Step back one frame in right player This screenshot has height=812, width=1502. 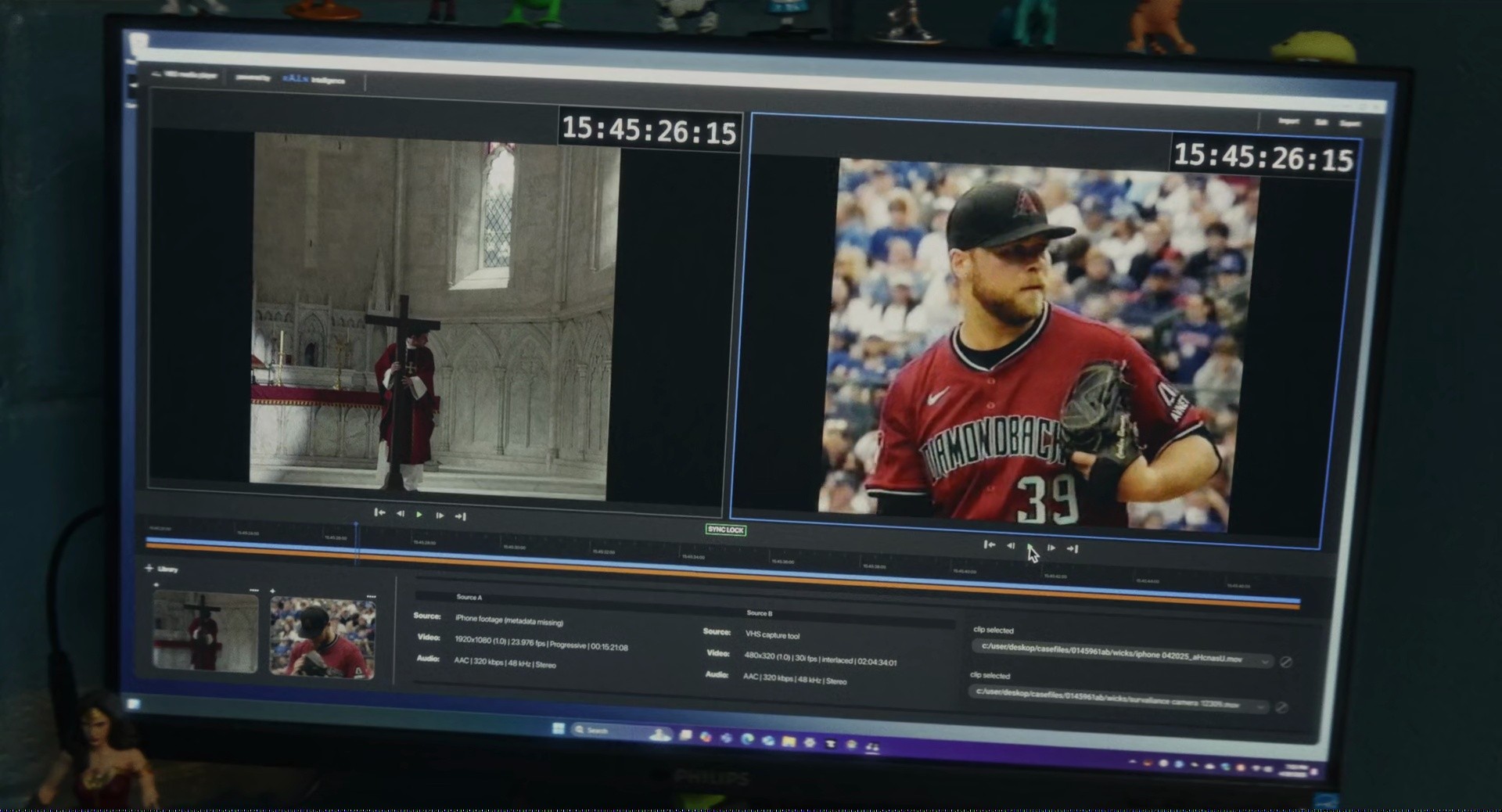tap(1011, 545)
